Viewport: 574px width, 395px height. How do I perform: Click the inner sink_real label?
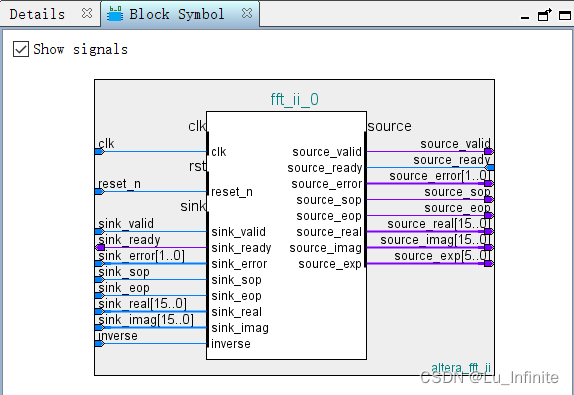236,312
